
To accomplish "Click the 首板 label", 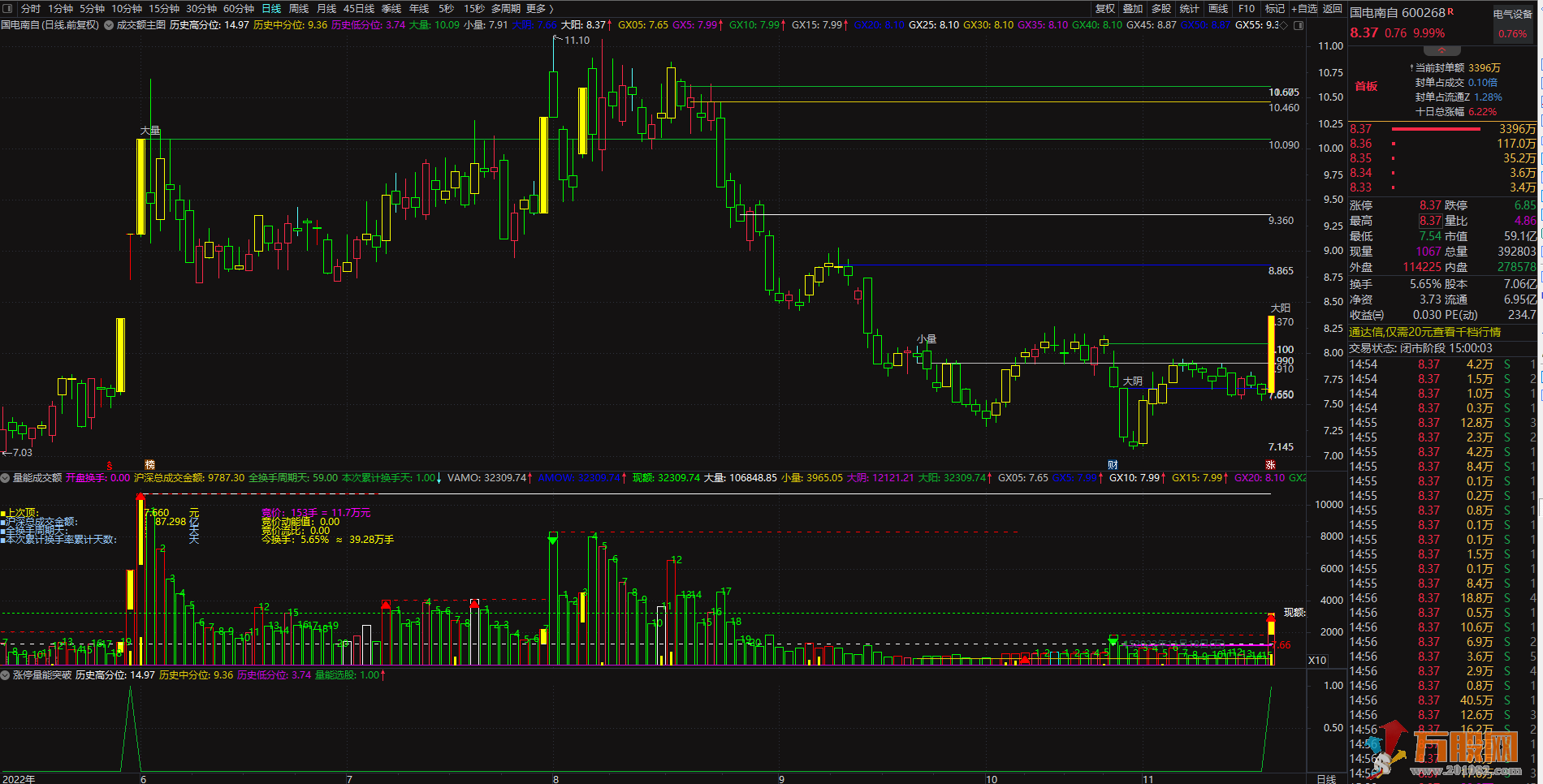I will point(1366,86).
